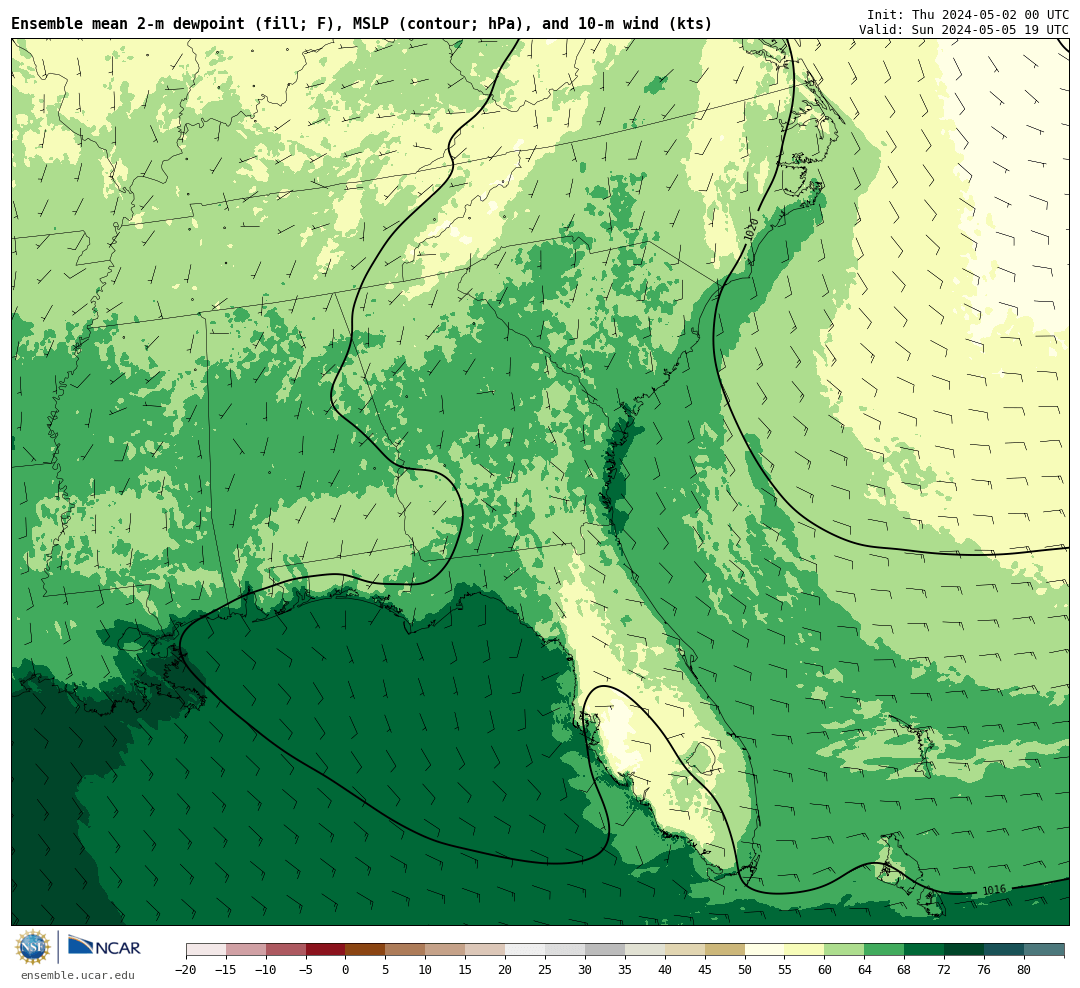1080x988 pixels.
Task: Click the NCAR logo
Action: point(104,947)
